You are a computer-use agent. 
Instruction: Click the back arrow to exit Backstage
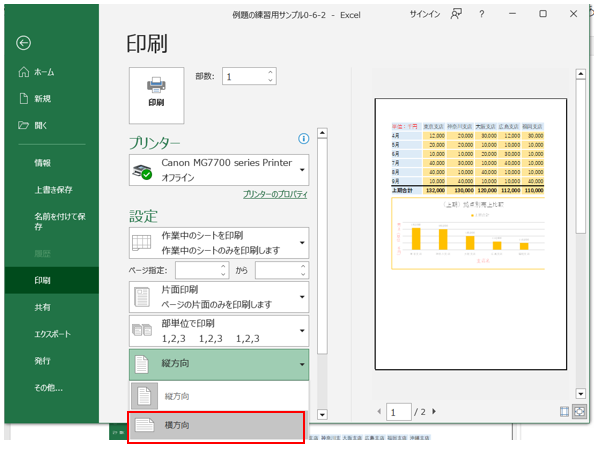23,43
